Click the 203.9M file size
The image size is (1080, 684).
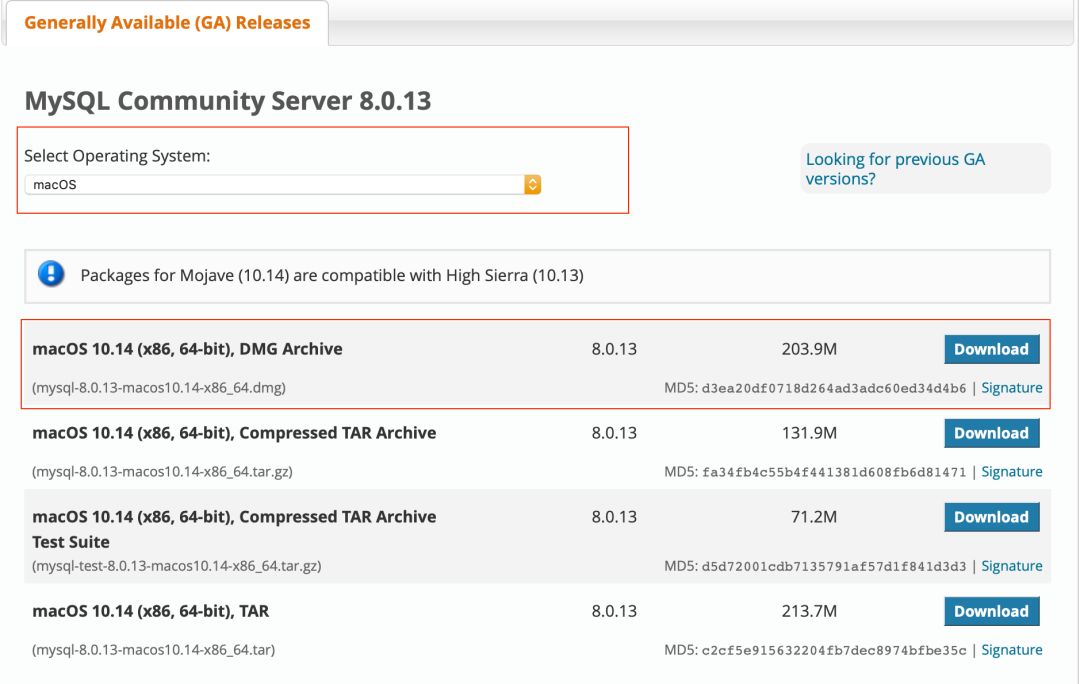809,349
